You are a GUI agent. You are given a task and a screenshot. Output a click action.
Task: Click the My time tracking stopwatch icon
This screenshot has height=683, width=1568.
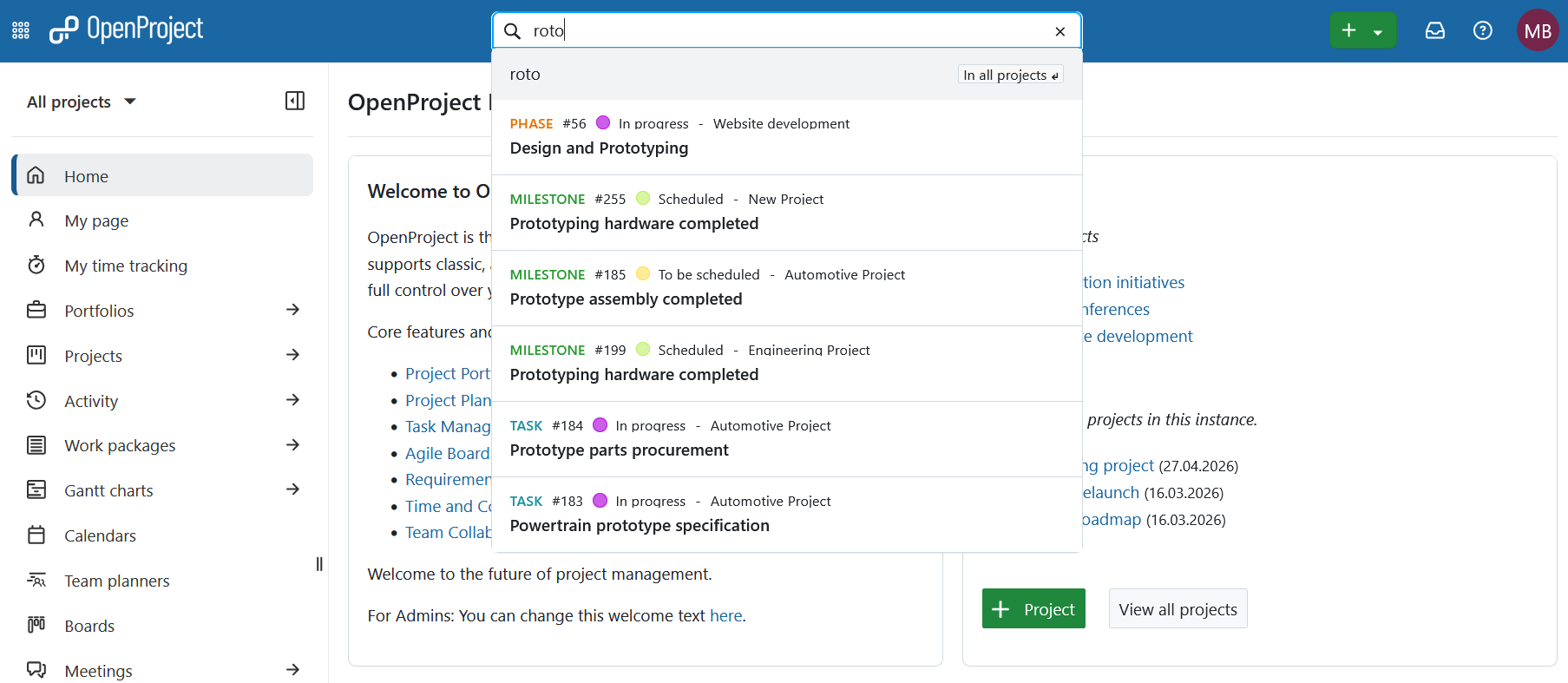click(36, 265)
